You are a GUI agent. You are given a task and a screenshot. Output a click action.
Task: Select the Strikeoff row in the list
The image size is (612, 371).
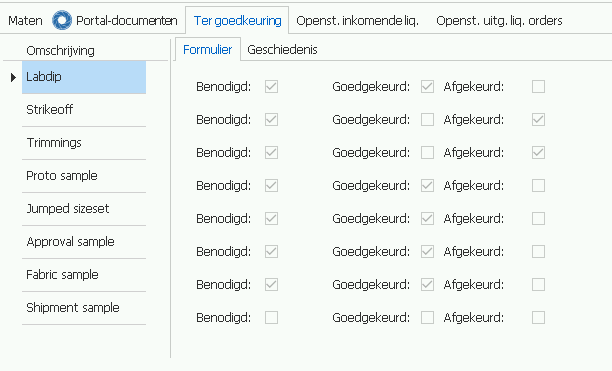click(x=84, y=110)
